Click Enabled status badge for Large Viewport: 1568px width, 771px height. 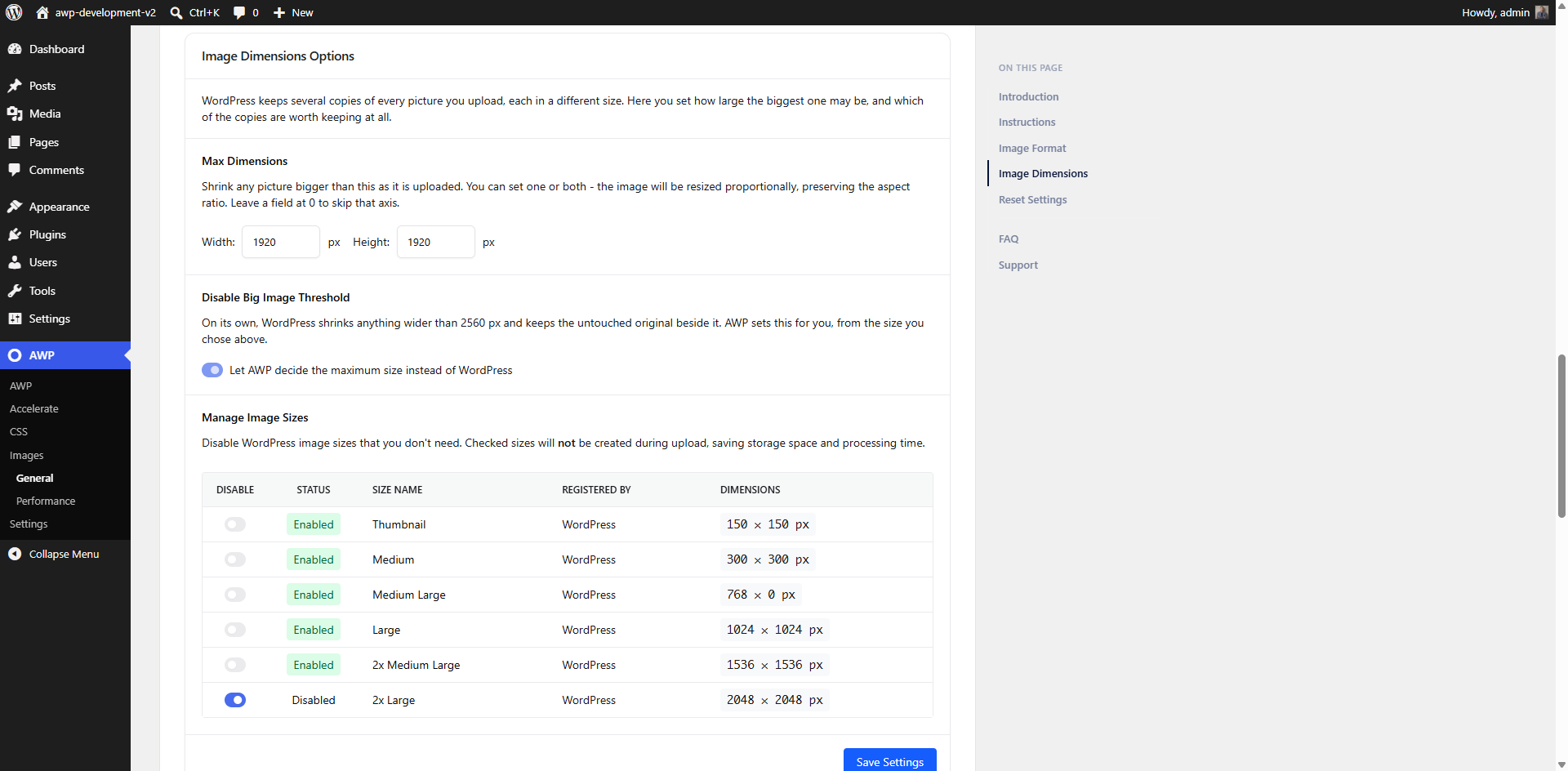pyautogui.click(x=314, y=630)
